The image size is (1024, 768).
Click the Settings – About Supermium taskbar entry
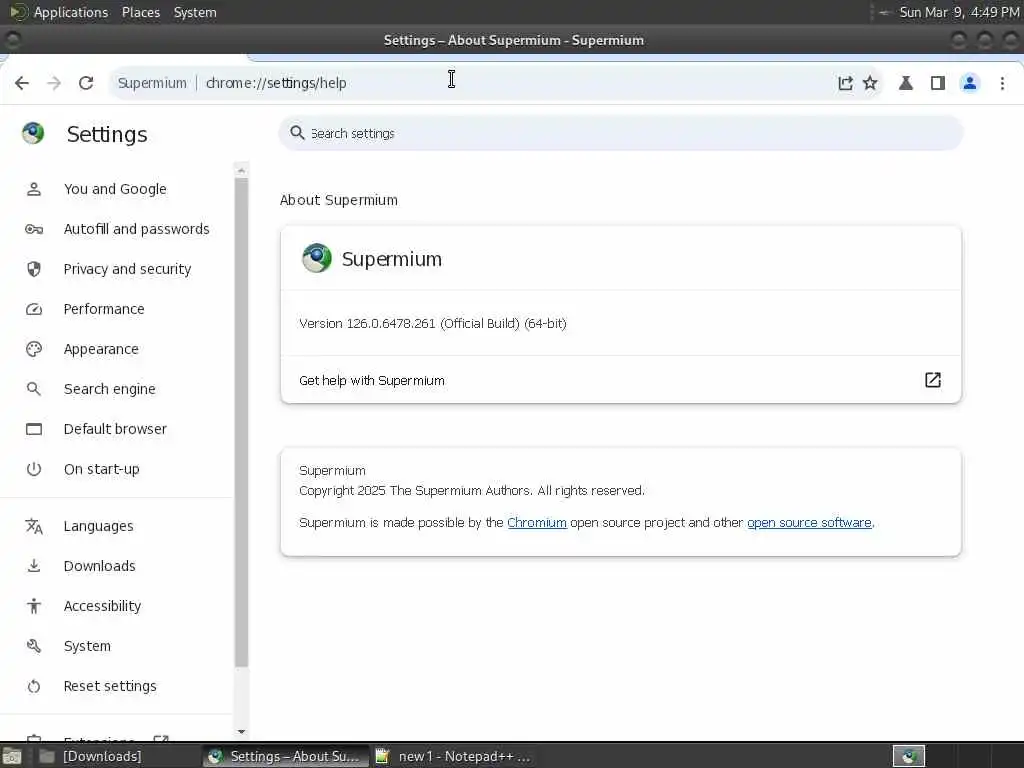[x=285, y=756]
